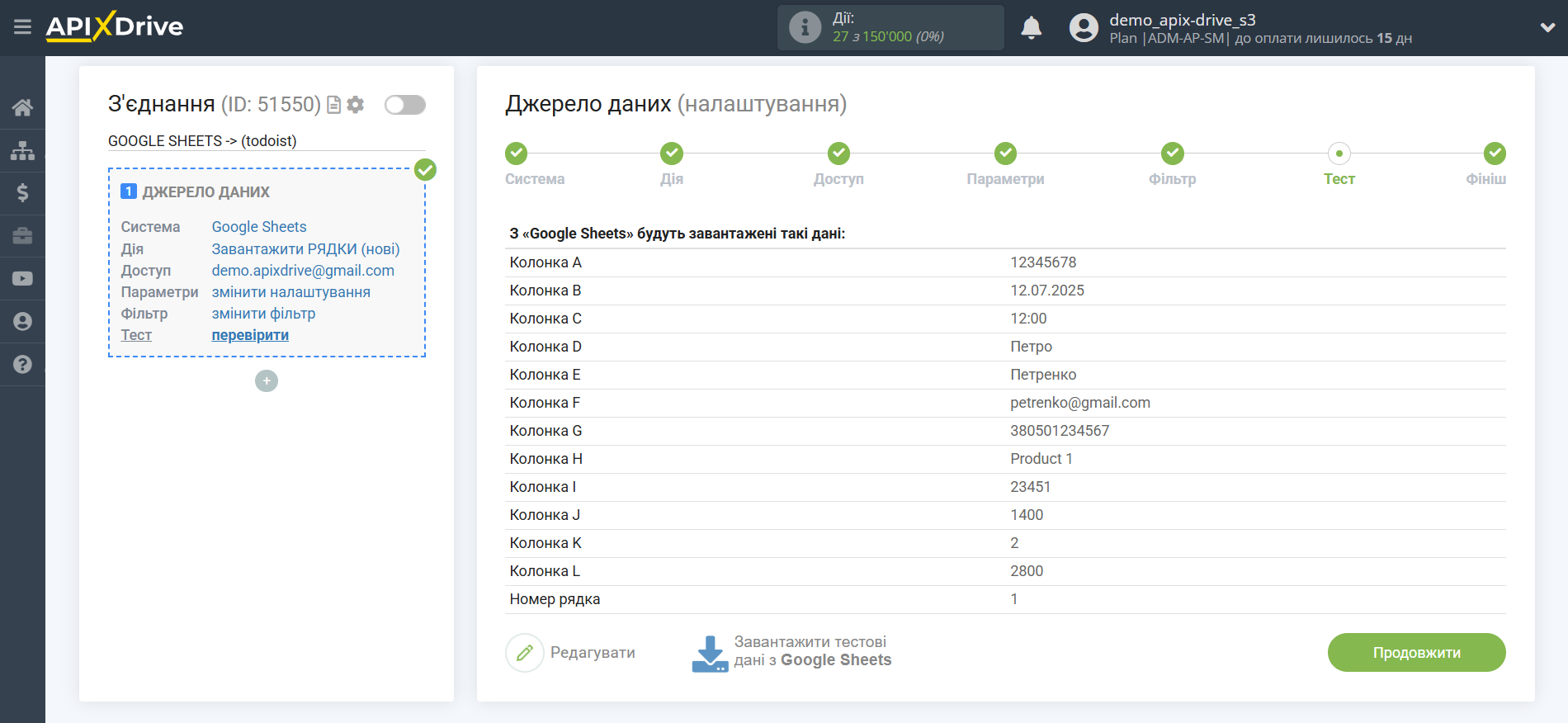Select value 23451 in Колонка I
Image resolution: width=1568 pixels, height=723 pixels.
pyautogui.click(x=1031, y=487)
